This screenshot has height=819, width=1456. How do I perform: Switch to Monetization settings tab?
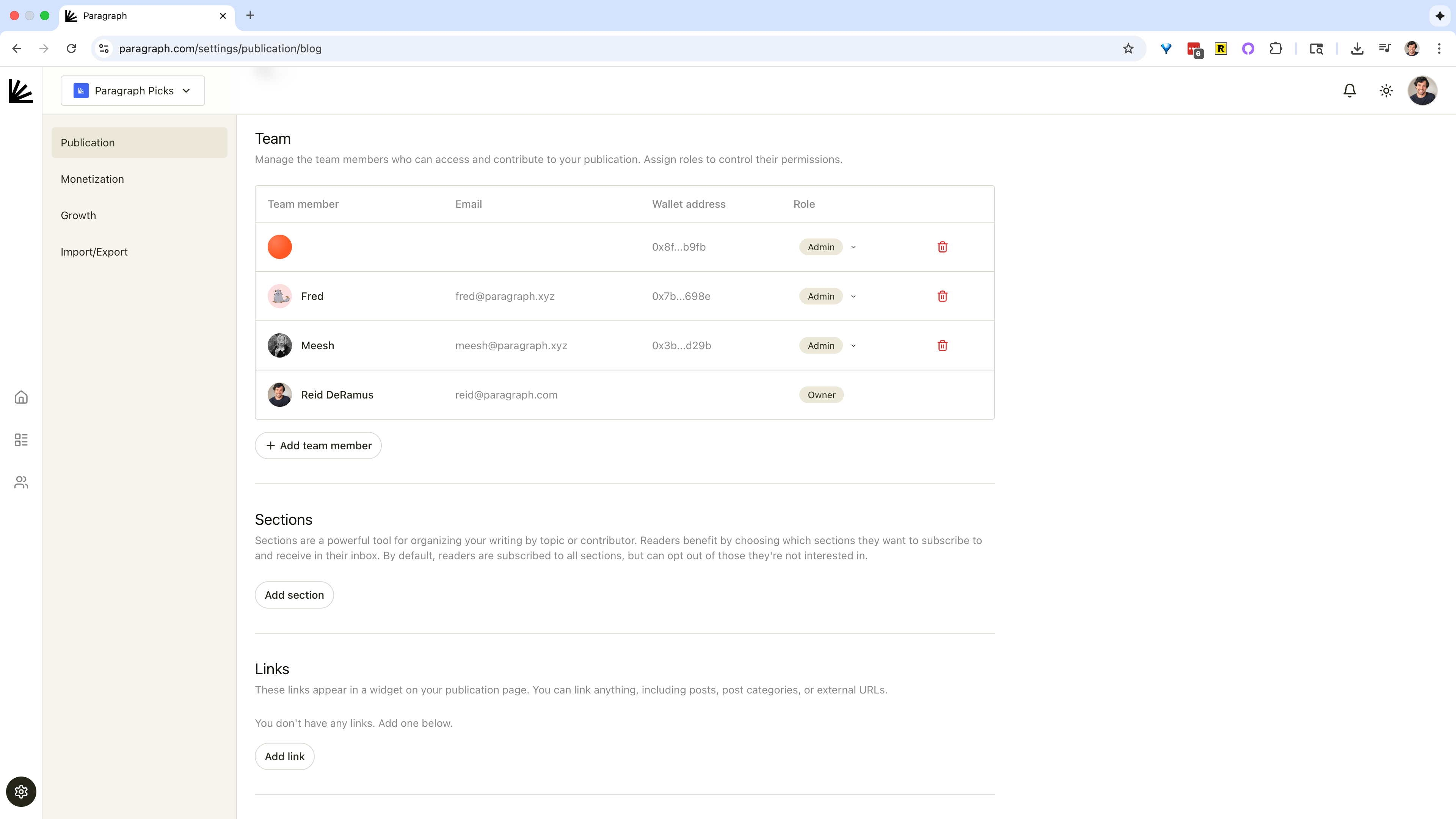click(x=92, y=179)
